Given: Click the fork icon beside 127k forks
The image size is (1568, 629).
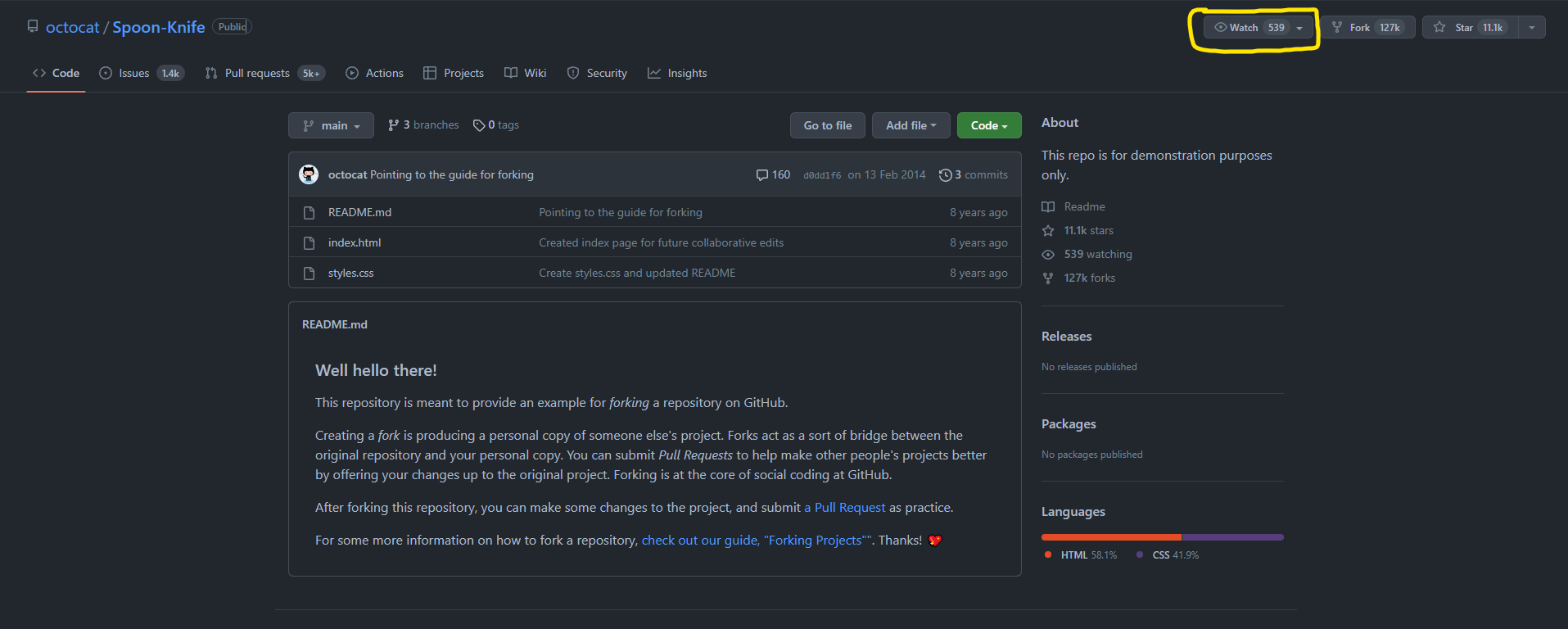Looking at the screenshot, I should tap(1048, 278).
